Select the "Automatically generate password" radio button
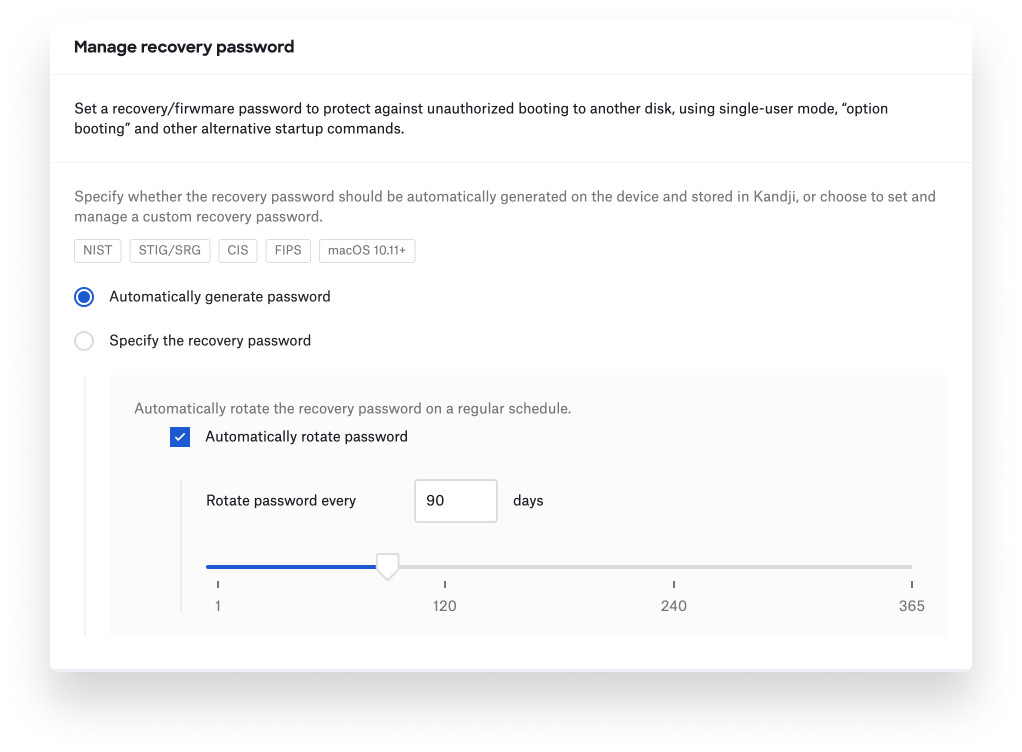The width and height of the screenshot is (1022, 752). [84, 297]
